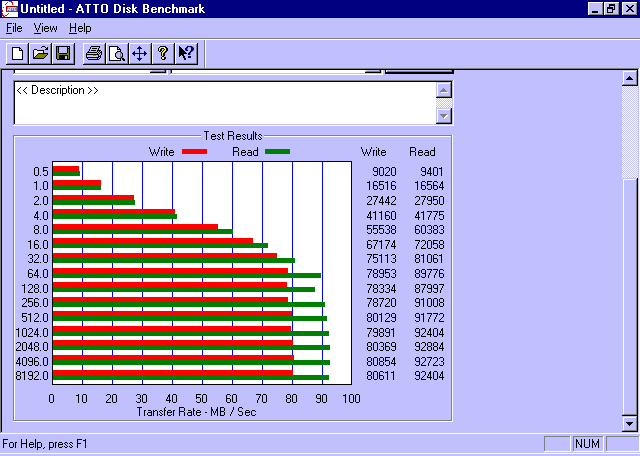Click the red Write legend swatch
Screen dimensions: 640x456
(x=194, y=152)
